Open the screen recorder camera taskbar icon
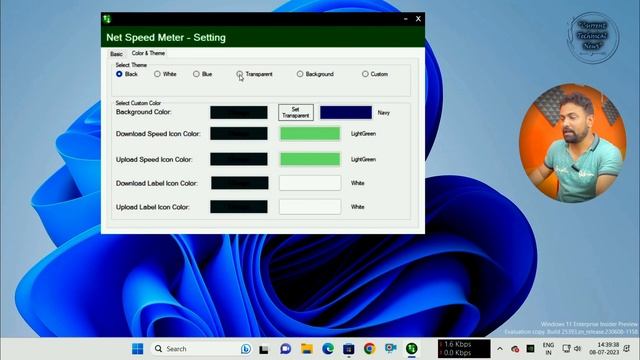This screenshot has width=640, height=360. [x=391, y=348]
